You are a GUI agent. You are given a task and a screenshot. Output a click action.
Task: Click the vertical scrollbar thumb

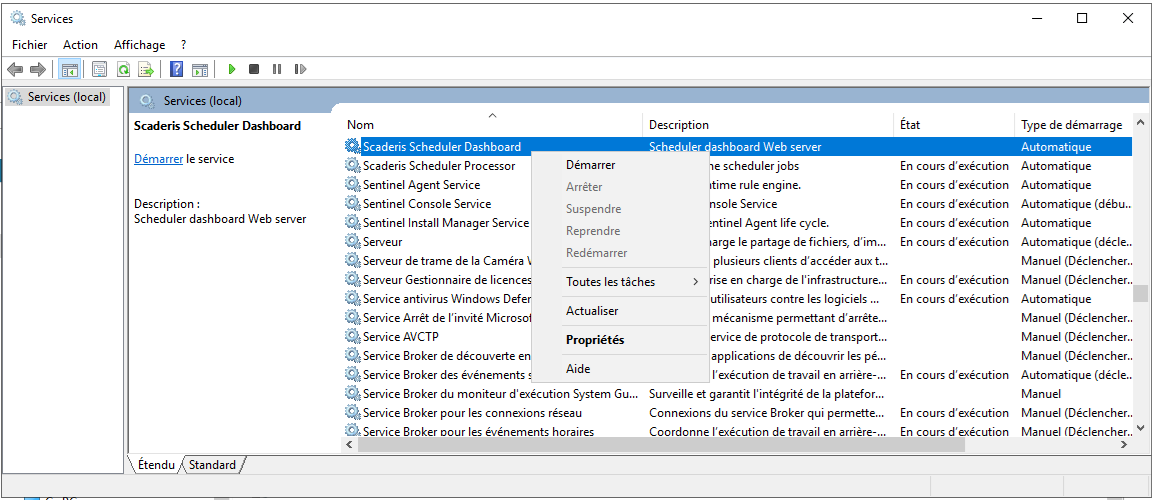click(x=1140, y=294)
